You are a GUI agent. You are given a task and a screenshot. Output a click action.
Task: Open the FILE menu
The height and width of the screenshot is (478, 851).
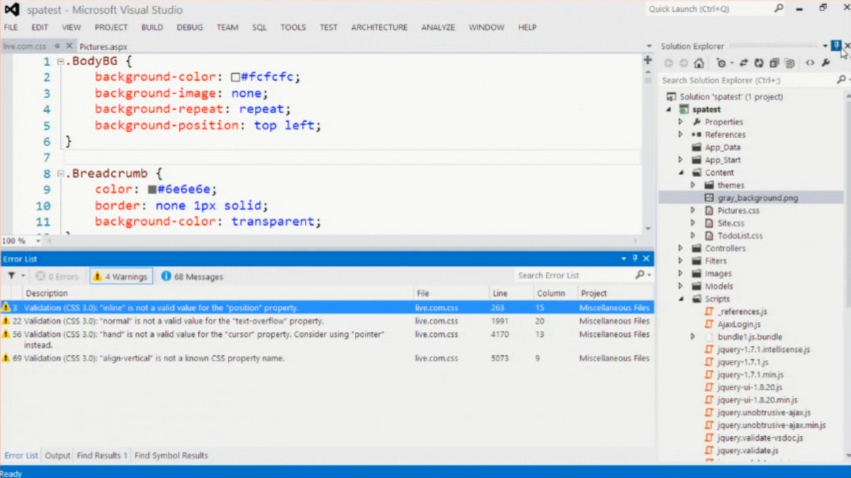[x=11, y=27]
